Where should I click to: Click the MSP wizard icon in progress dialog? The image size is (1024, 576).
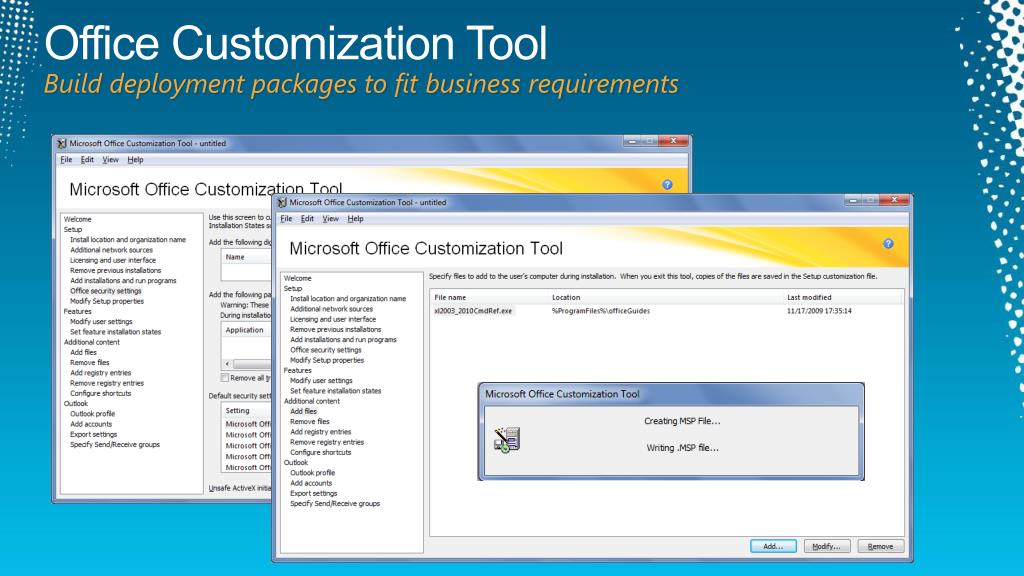pyautogui.click(x=507, y=440)
